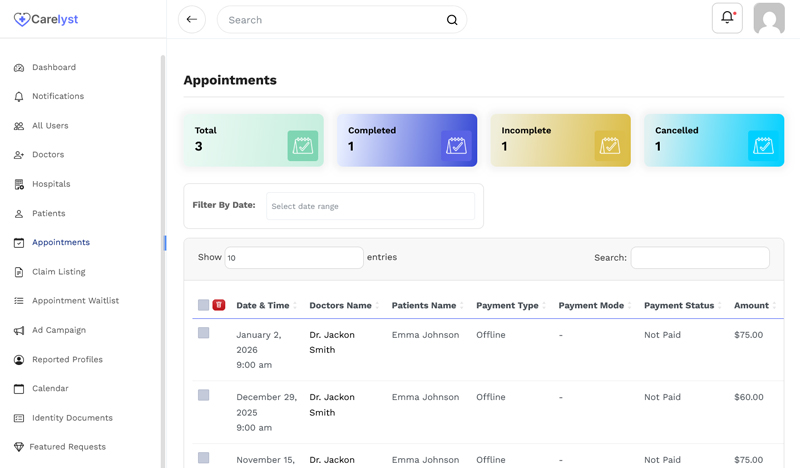Click the table Search input box
Screen dimensions: 800x468
pyautogui.click(x=700, y=258)
